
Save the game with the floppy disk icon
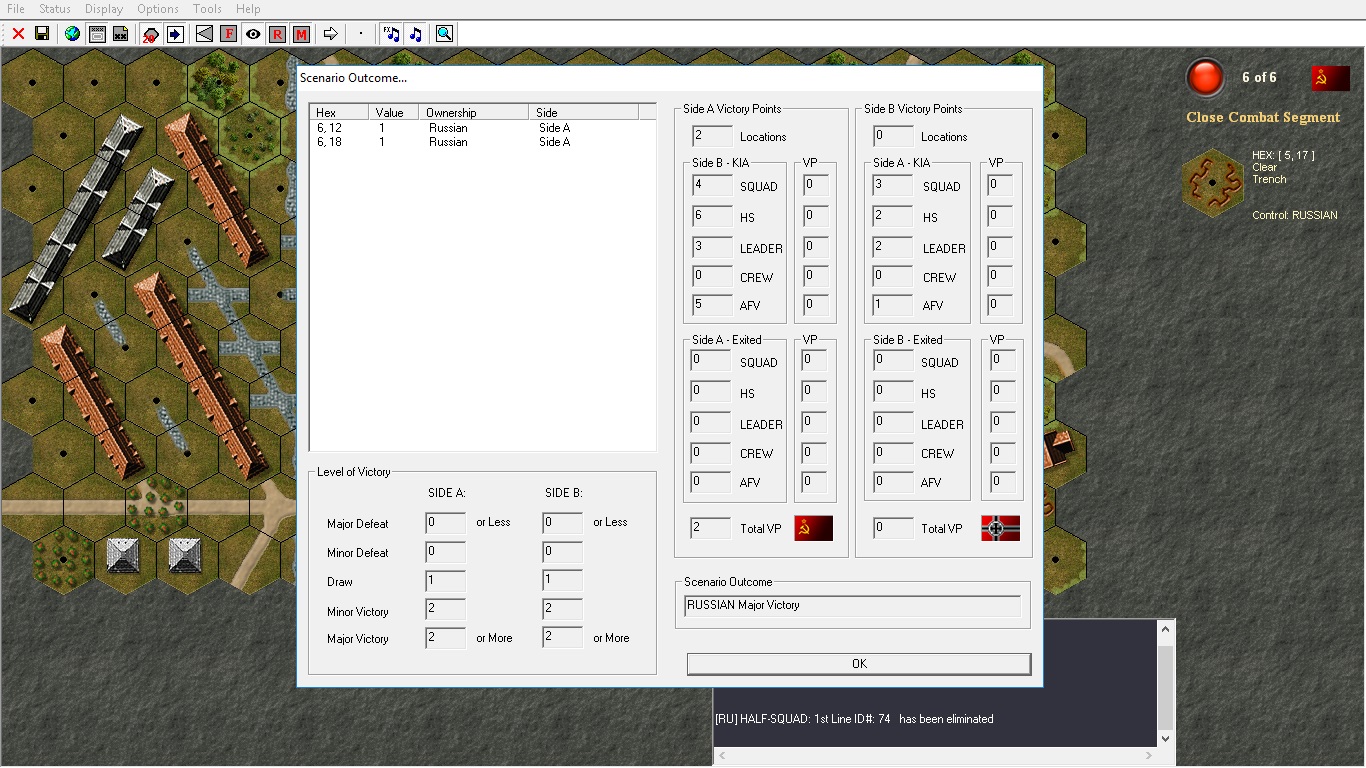[42, 34]
